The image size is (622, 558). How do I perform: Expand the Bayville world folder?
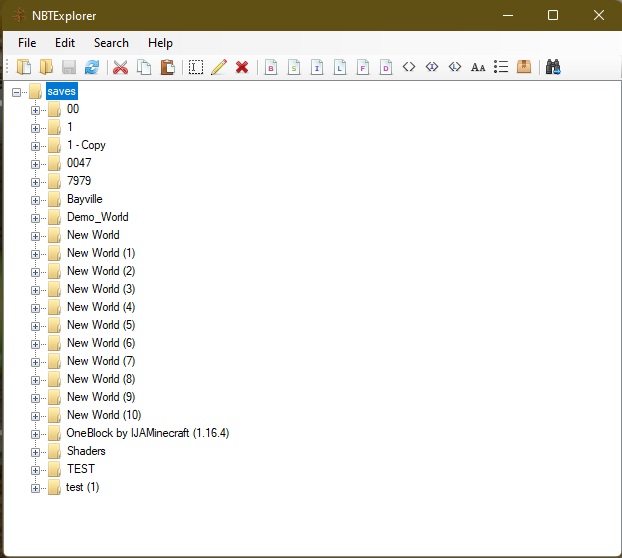(35, 199)
